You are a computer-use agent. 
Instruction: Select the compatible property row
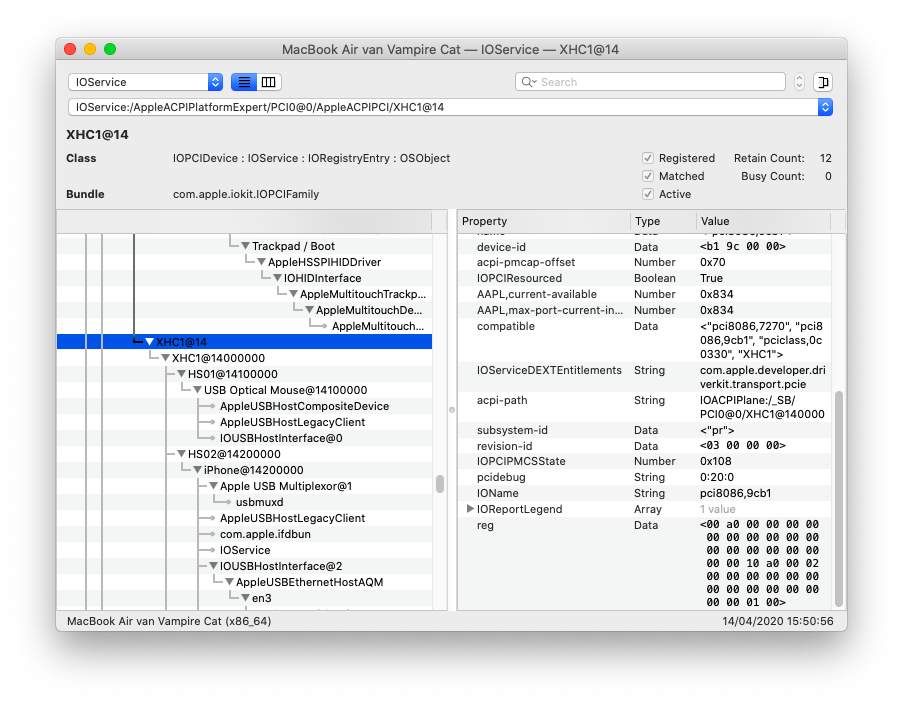(645, 340)
